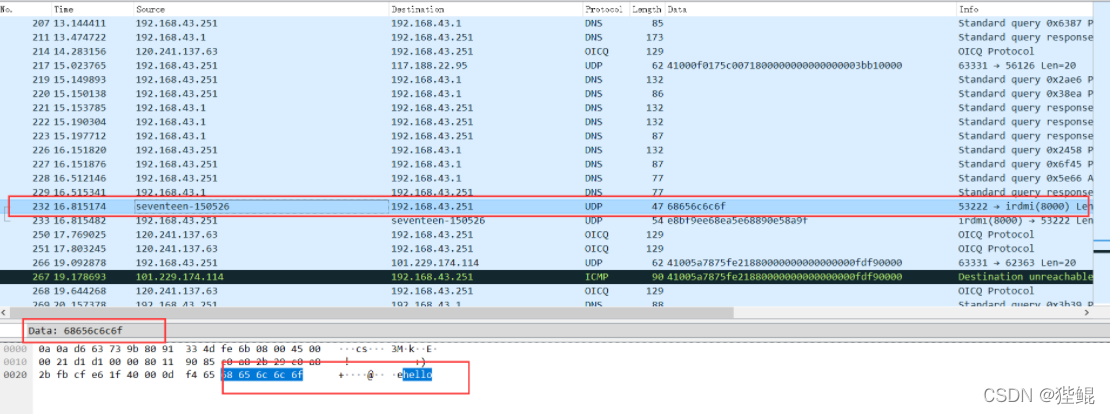Image resolution: width=1110 pixels, height=414 pixels.
Task: Select packet 211 with length 173
Action: pos(547,38)
